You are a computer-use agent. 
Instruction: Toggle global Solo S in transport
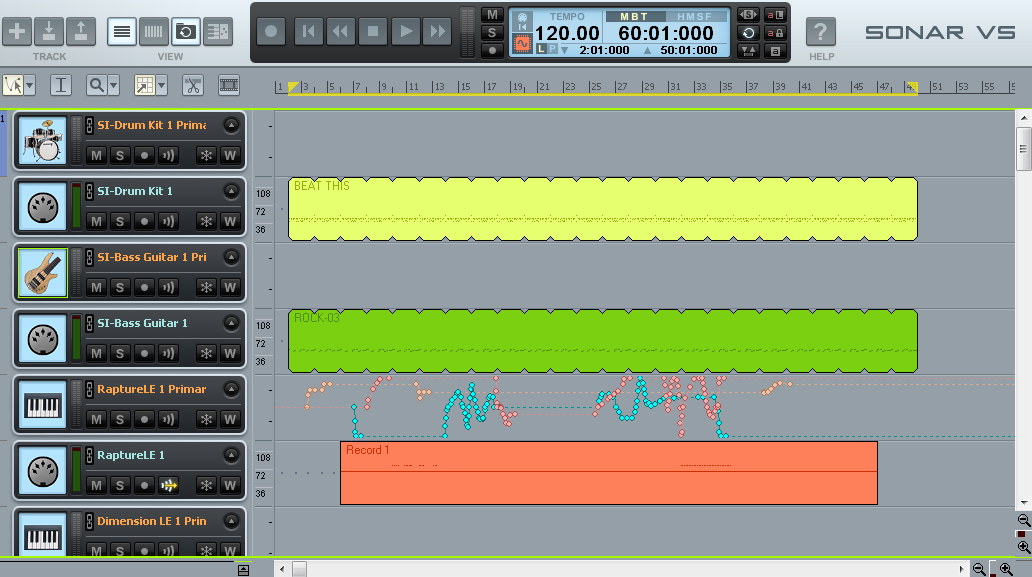point(492,32)
